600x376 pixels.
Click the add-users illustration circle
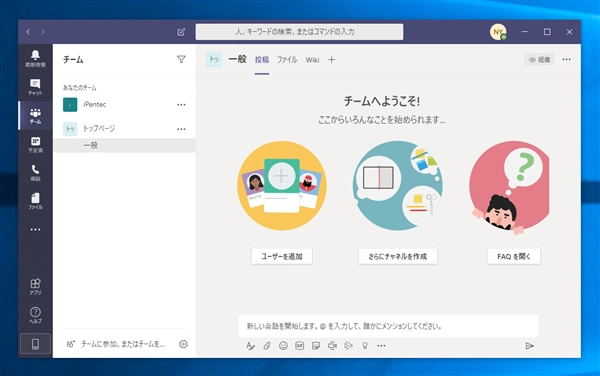(282, 186)
